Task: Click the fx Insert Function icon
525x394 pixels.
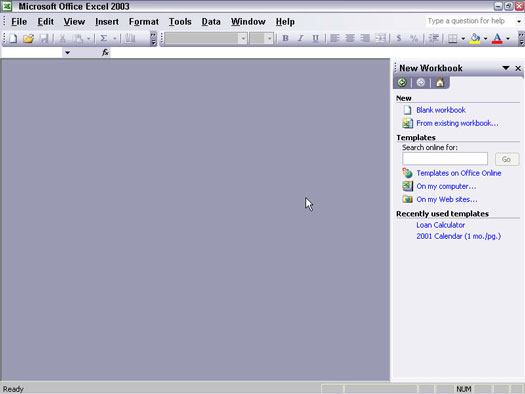Action: [x=105, y=53]
